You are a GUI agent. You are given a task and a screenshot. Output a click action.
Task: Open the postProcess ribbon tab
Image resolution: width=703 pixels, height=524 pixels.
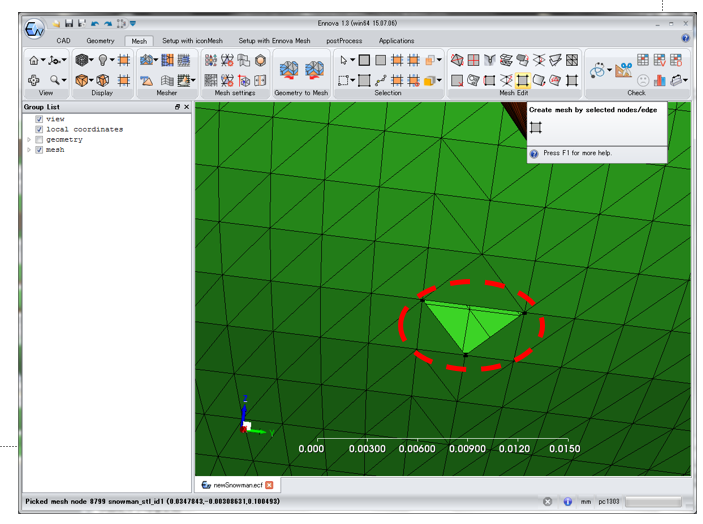pos(344,41)
